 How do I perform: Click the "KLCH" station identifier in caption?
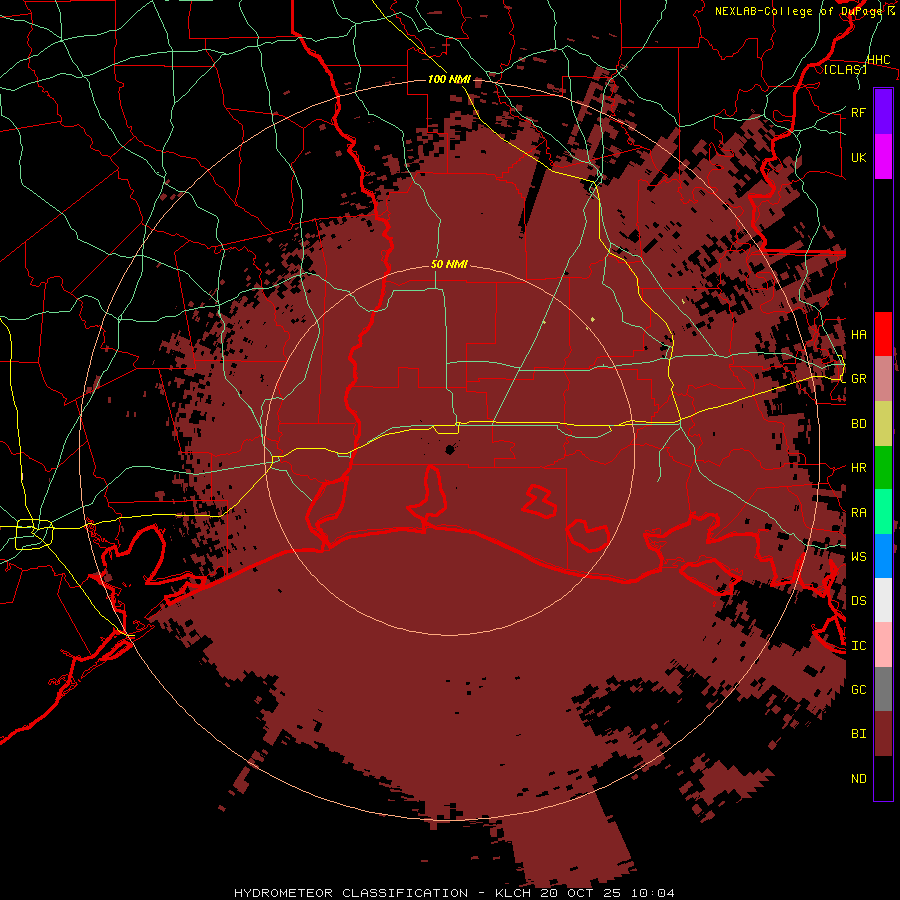click(x=513, y=893)
